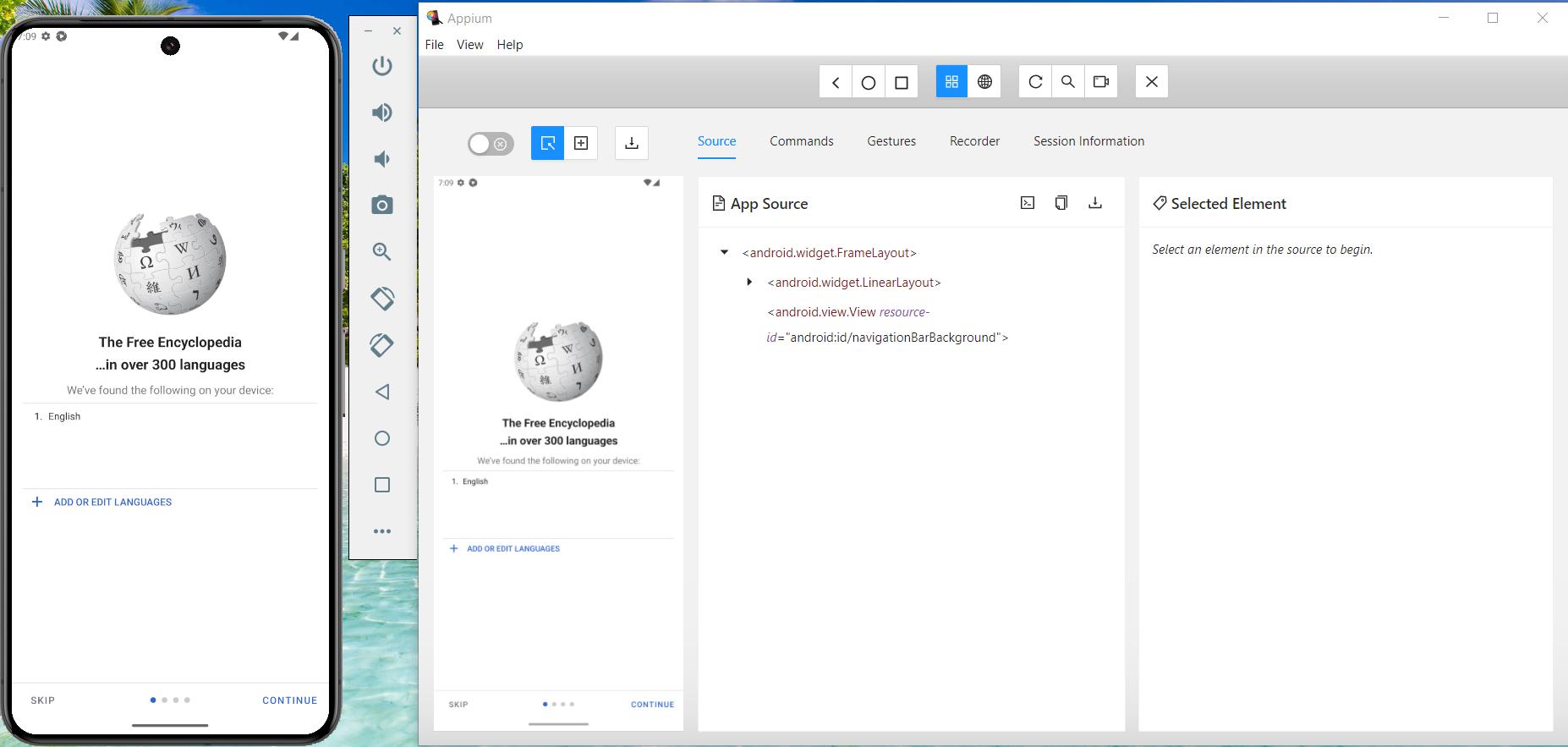Image resolution: width=1568 pixels, height=747 pixels.
Task: Click English language row in emulator
Action: tap(169, 416)
